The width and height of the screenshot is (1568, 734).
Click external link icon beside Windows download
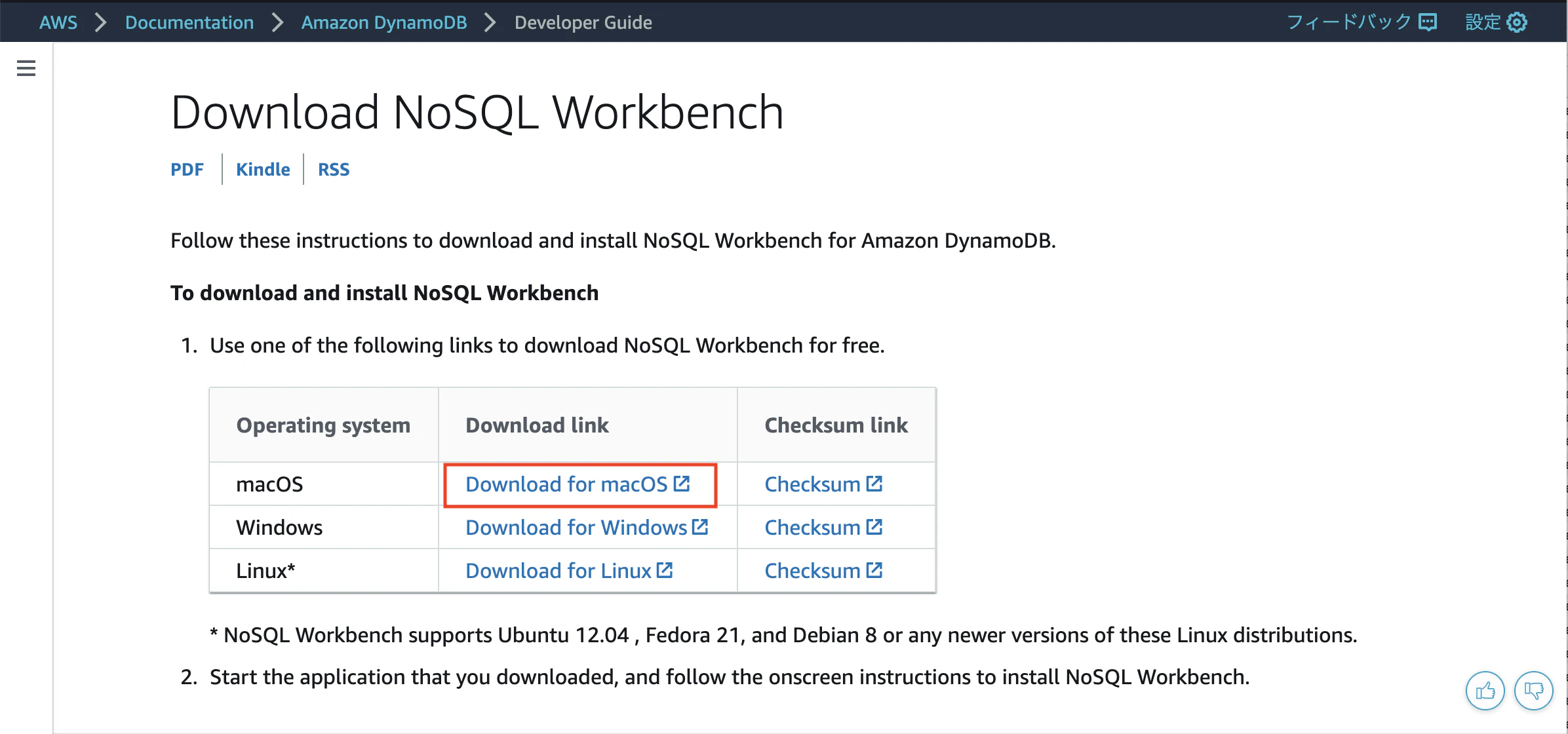pyautogui.click(x=700, y=527)
